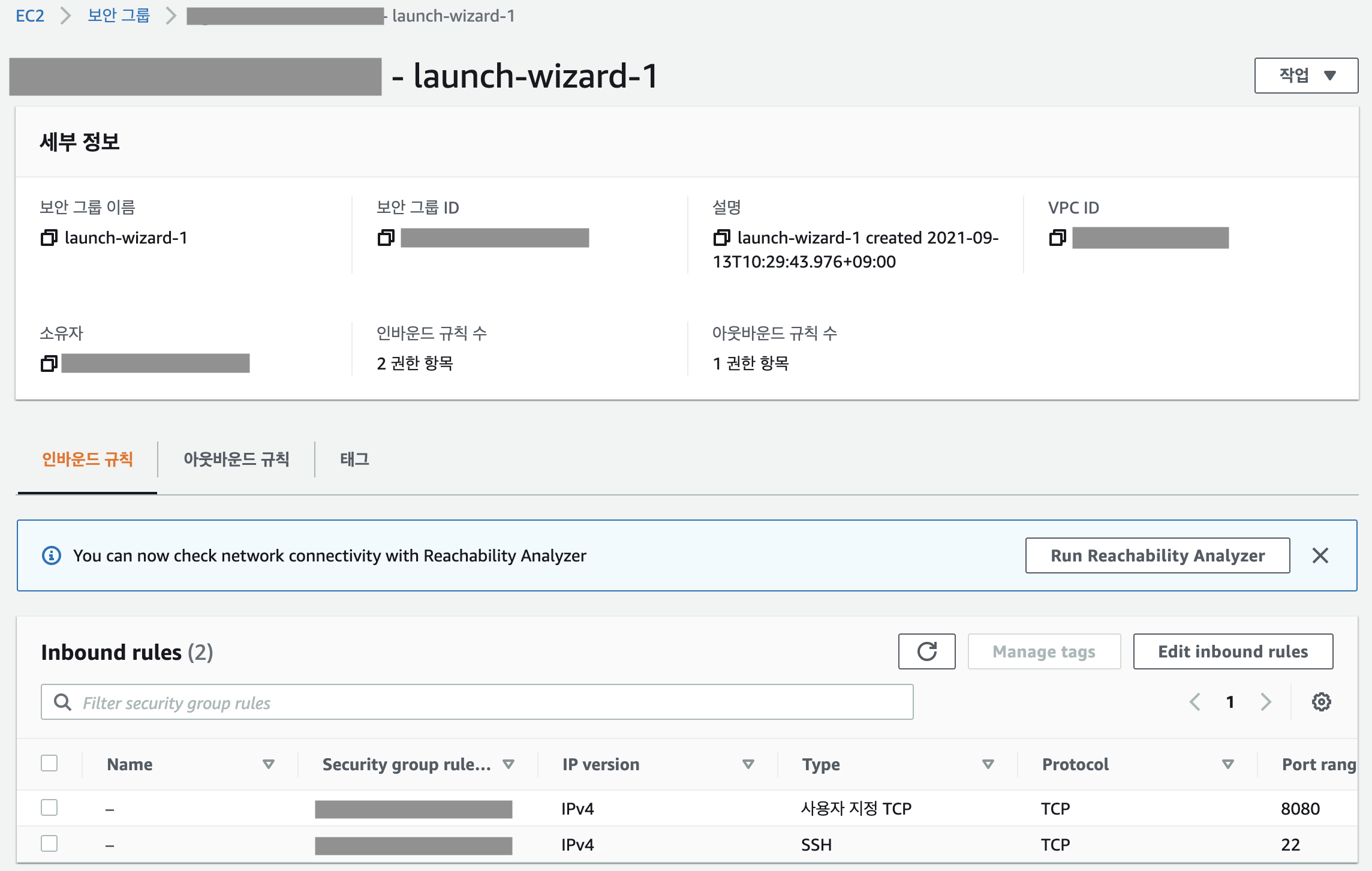This screenshot has width=1372, height=871.
Task: Switch to 인바운드 규칙 tab
Action: click(88, 459)
